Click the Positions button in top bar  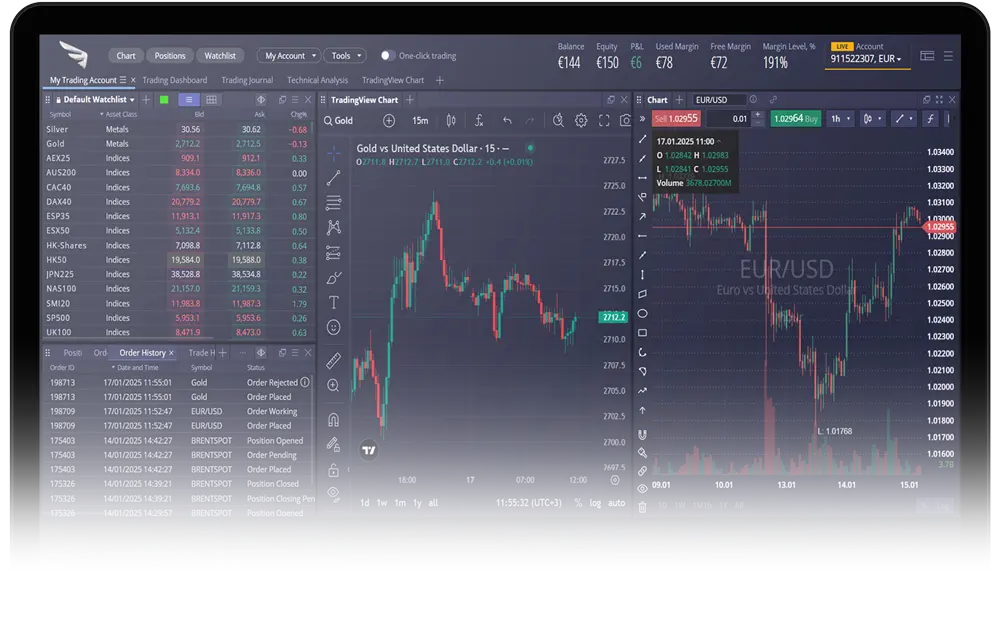click(x=170, y=56)
